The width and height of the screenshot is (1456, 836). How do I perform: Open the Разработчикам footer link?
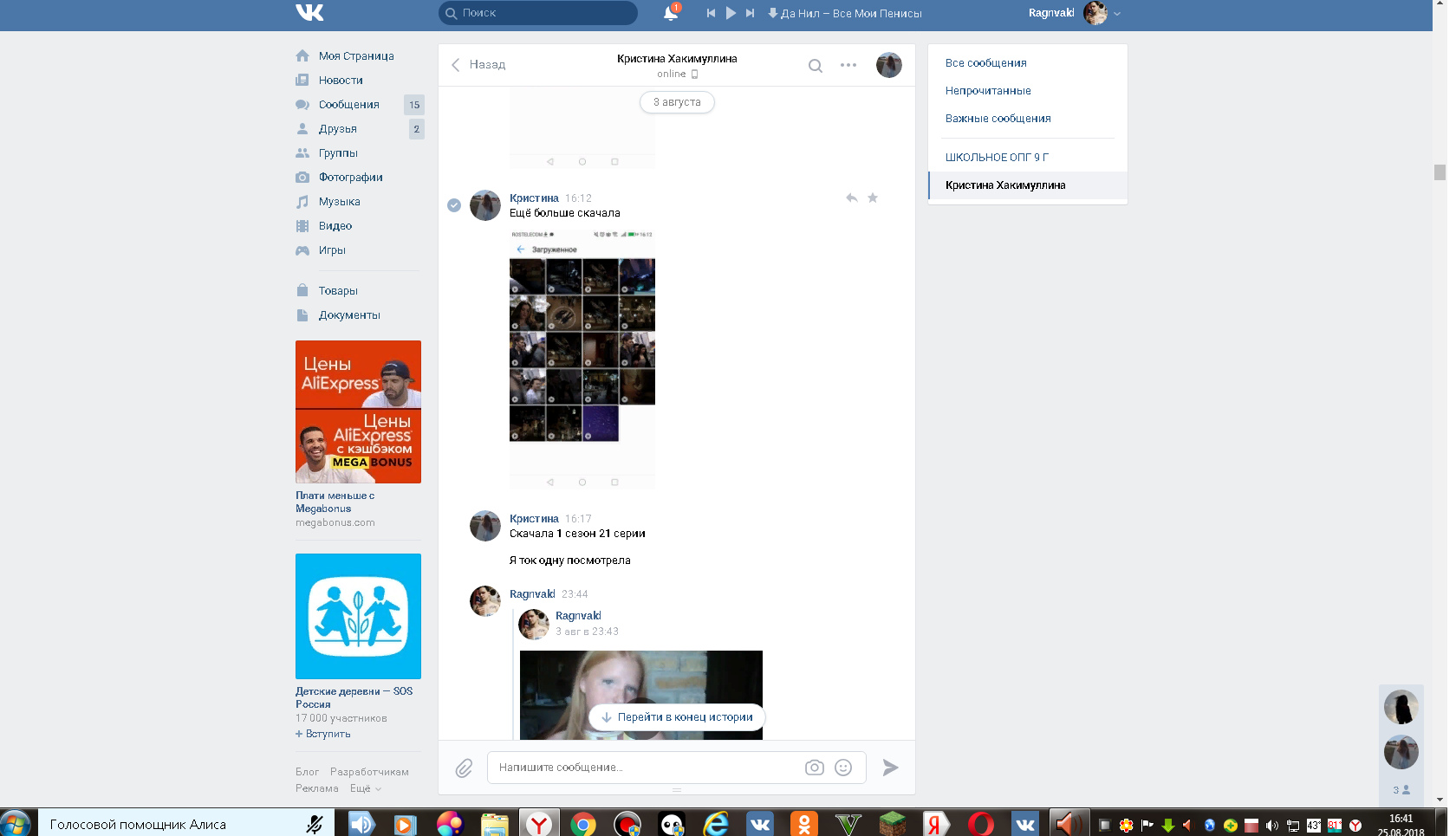369,772
